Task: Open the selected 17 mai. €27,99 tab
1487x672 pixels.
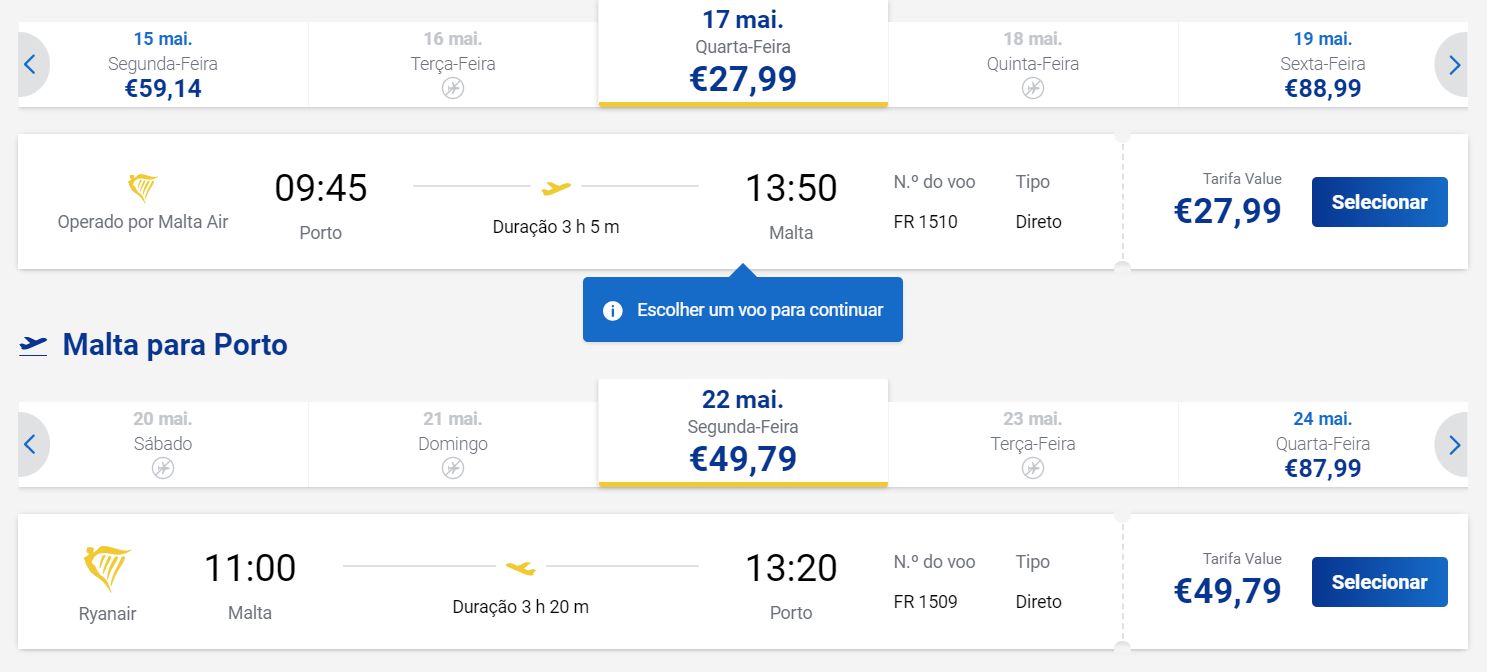Action: point(743,52)
